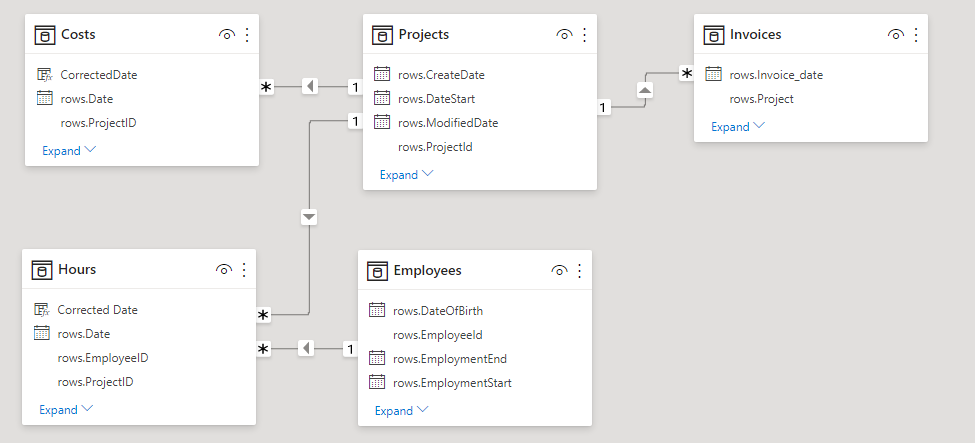
Task: Click calendar icon beside rows.EmploymentEnd
Action: coord(377,358)
